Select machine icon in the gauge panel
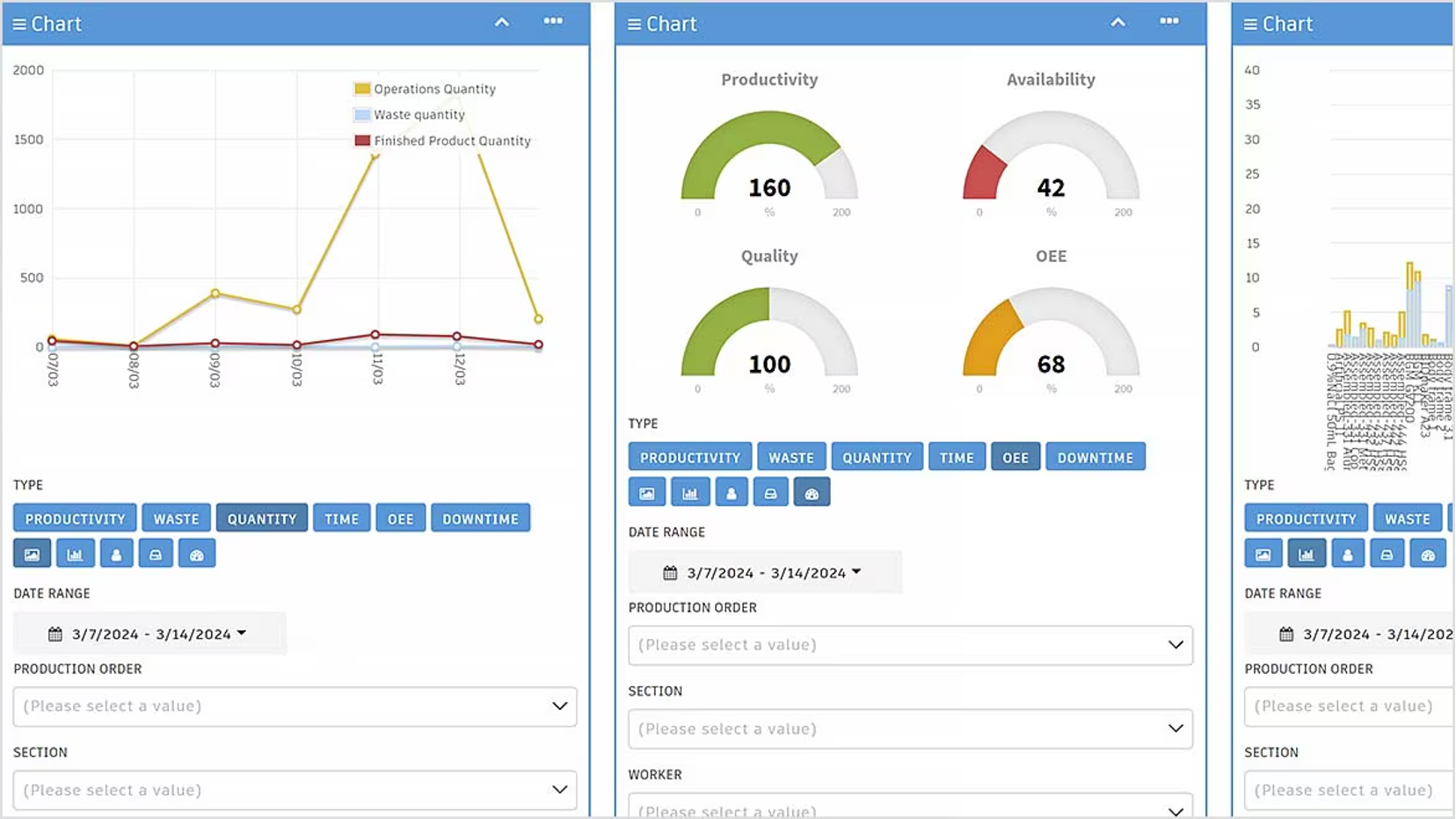Viewport: 1456px width, 819px height. (771, 492)
